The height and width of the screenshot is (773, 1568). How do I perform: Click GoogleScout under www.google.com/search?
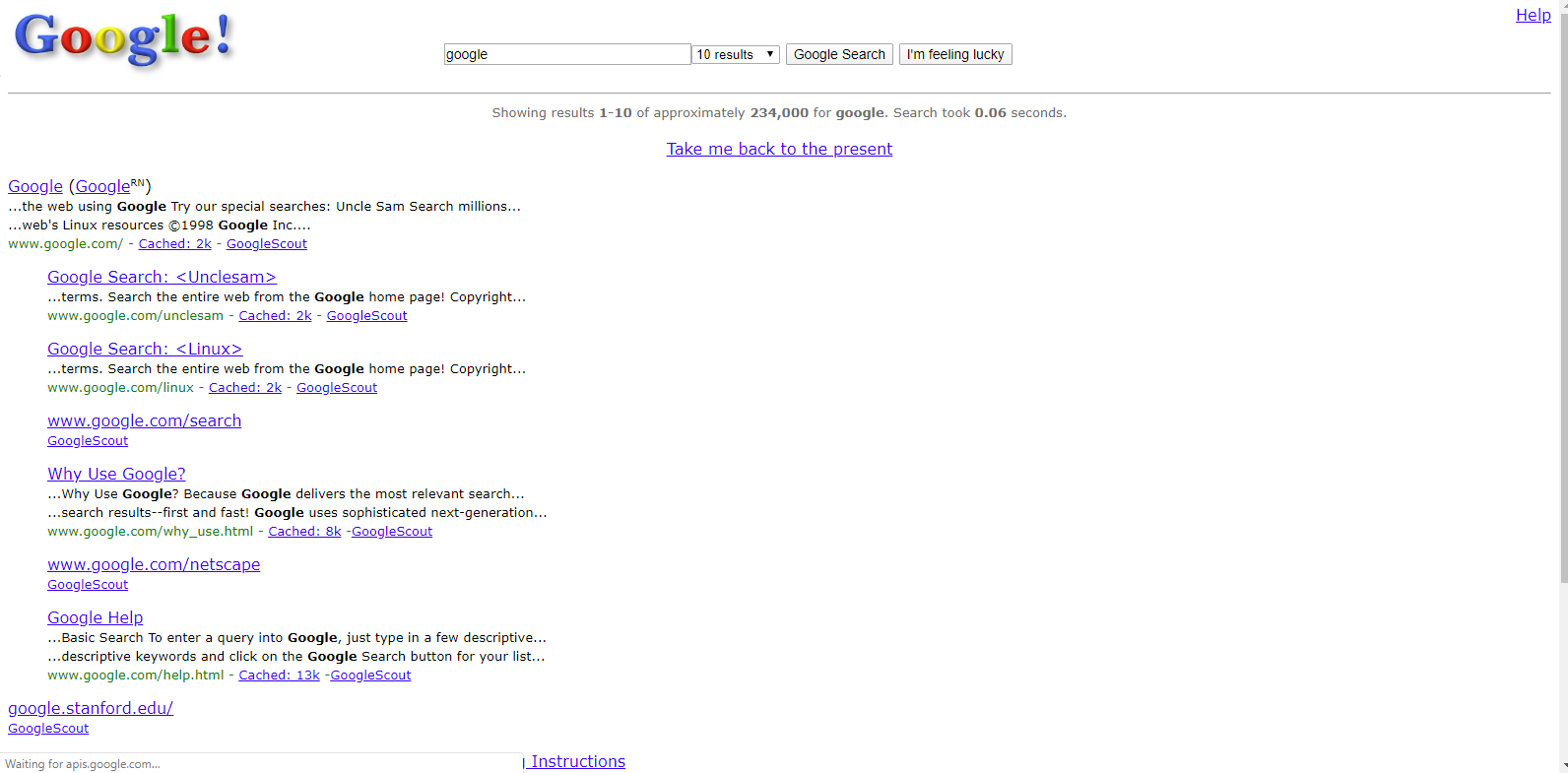pyautogui.click(x=88, y=441)
